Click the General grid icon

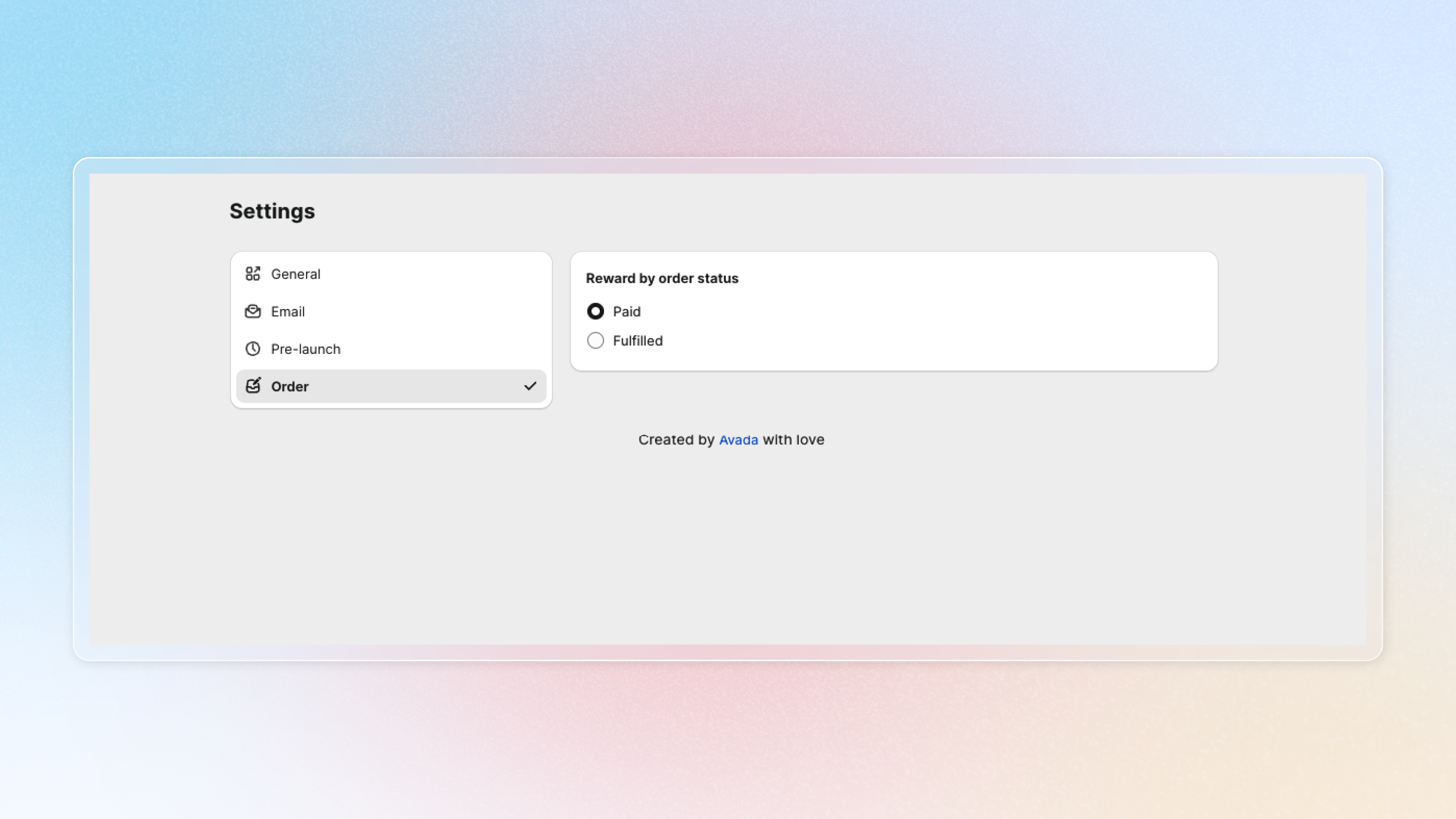click(253, 274)
